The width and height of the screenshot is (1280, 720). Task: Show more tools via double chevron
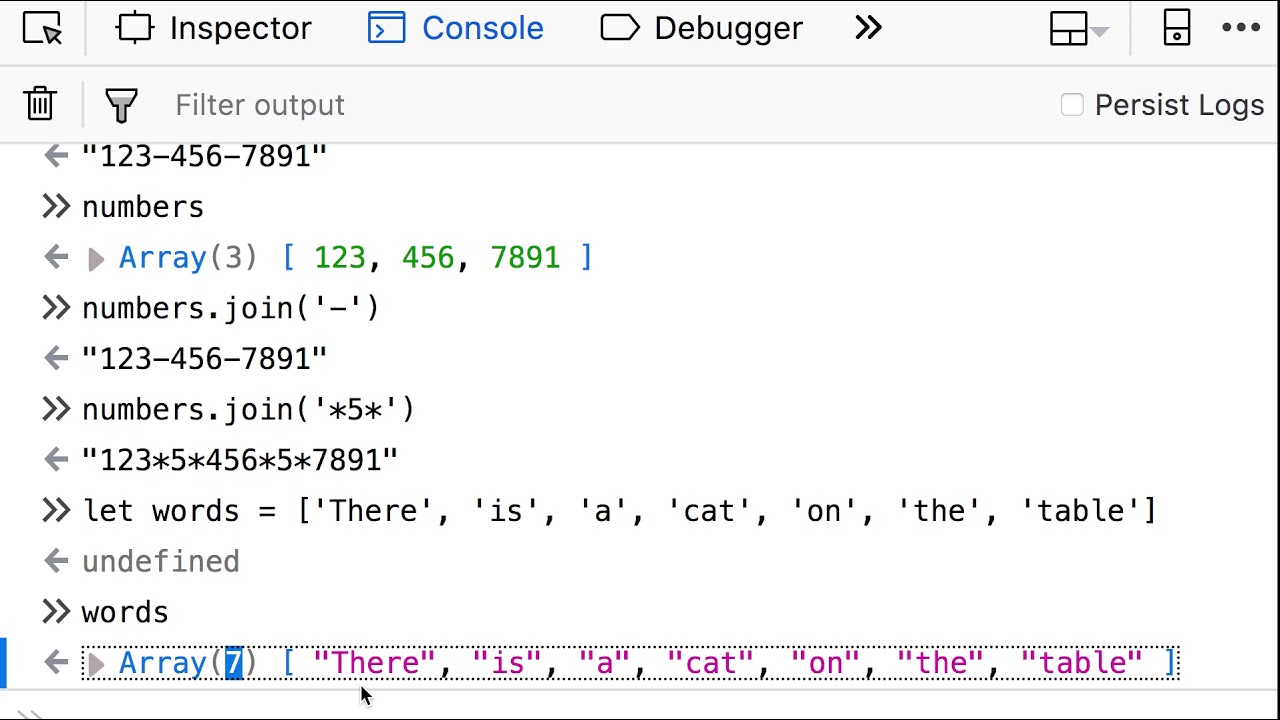click(868, 28)
